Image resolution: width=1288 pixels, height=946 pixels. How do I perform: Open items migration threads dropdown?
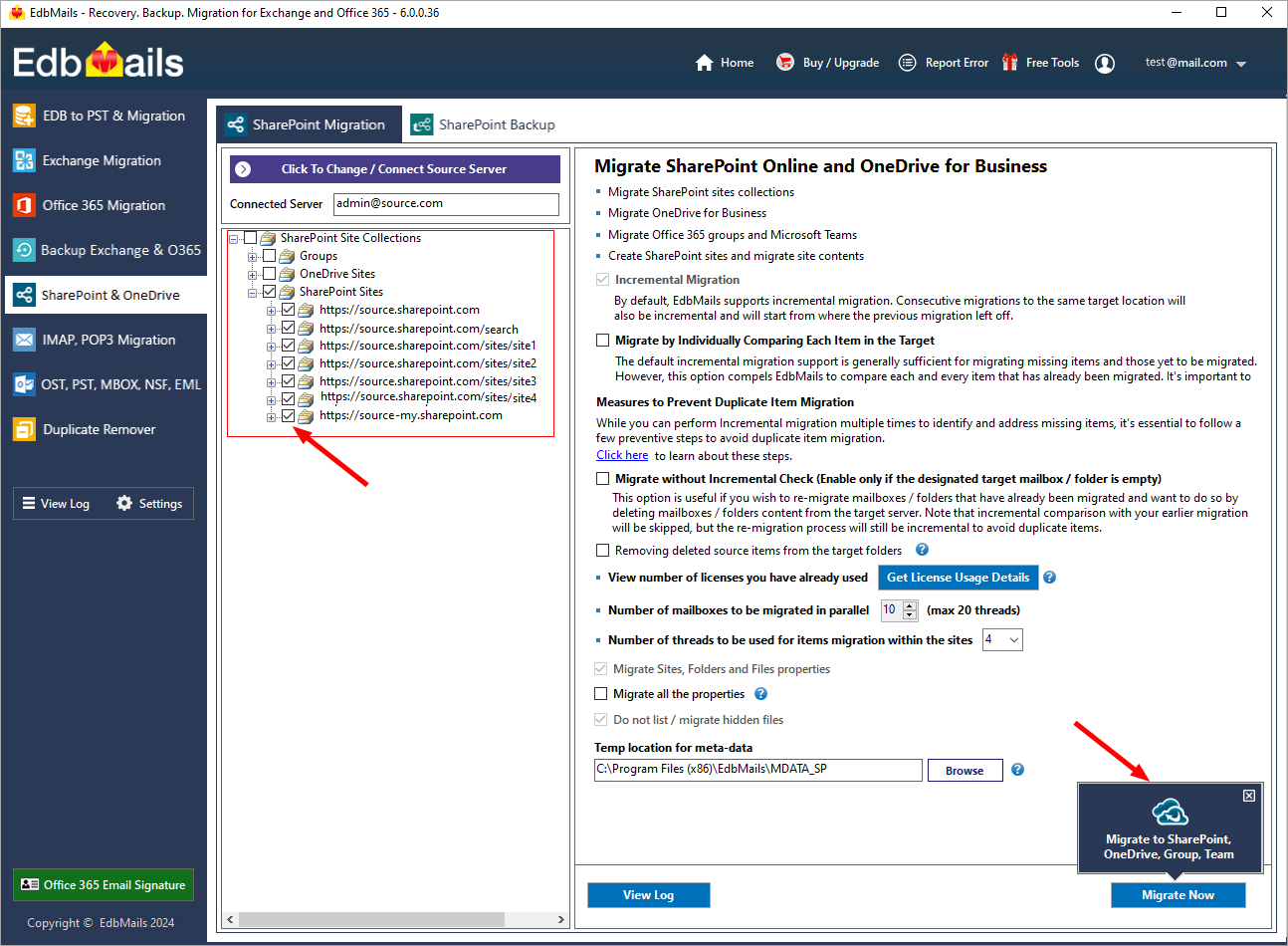point(1013,640)
